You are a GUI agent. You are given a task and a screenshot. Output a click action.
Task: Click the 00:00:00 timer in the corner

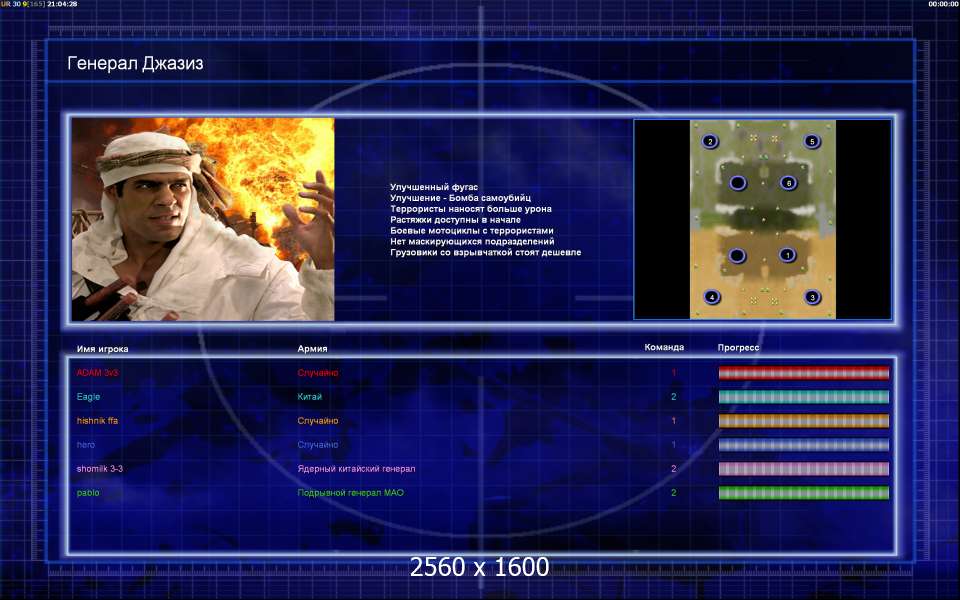click(x=943, y=4)
